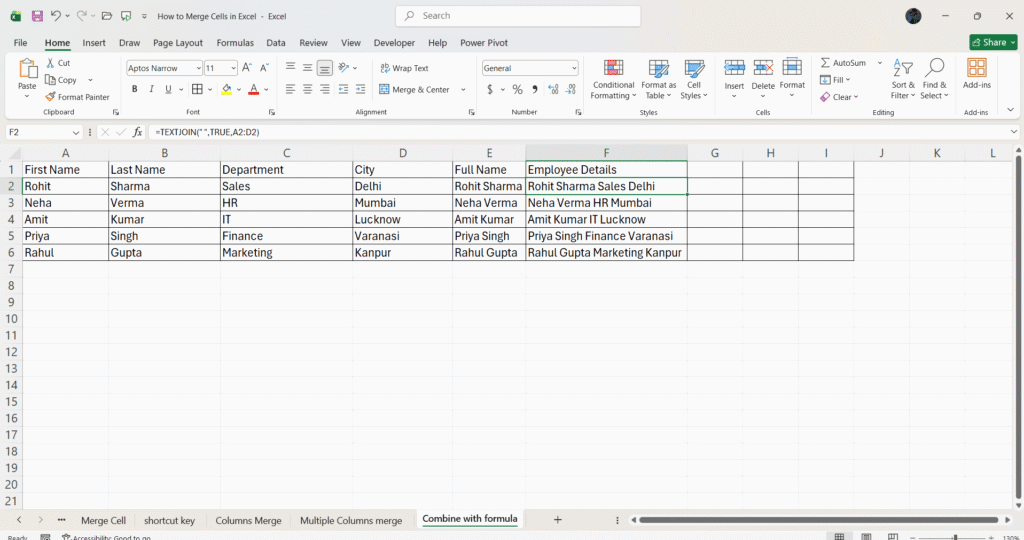Open the Borders tool
The image size is (1024, 540).
(x=197, y=89)
